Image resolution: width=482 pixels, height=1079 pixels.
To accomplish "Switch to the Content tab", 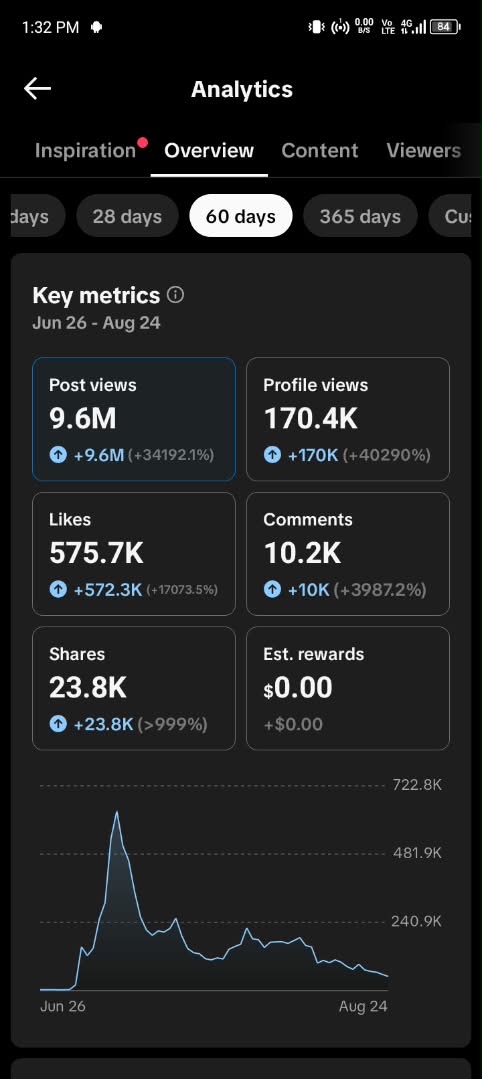I will pos(319,150).
